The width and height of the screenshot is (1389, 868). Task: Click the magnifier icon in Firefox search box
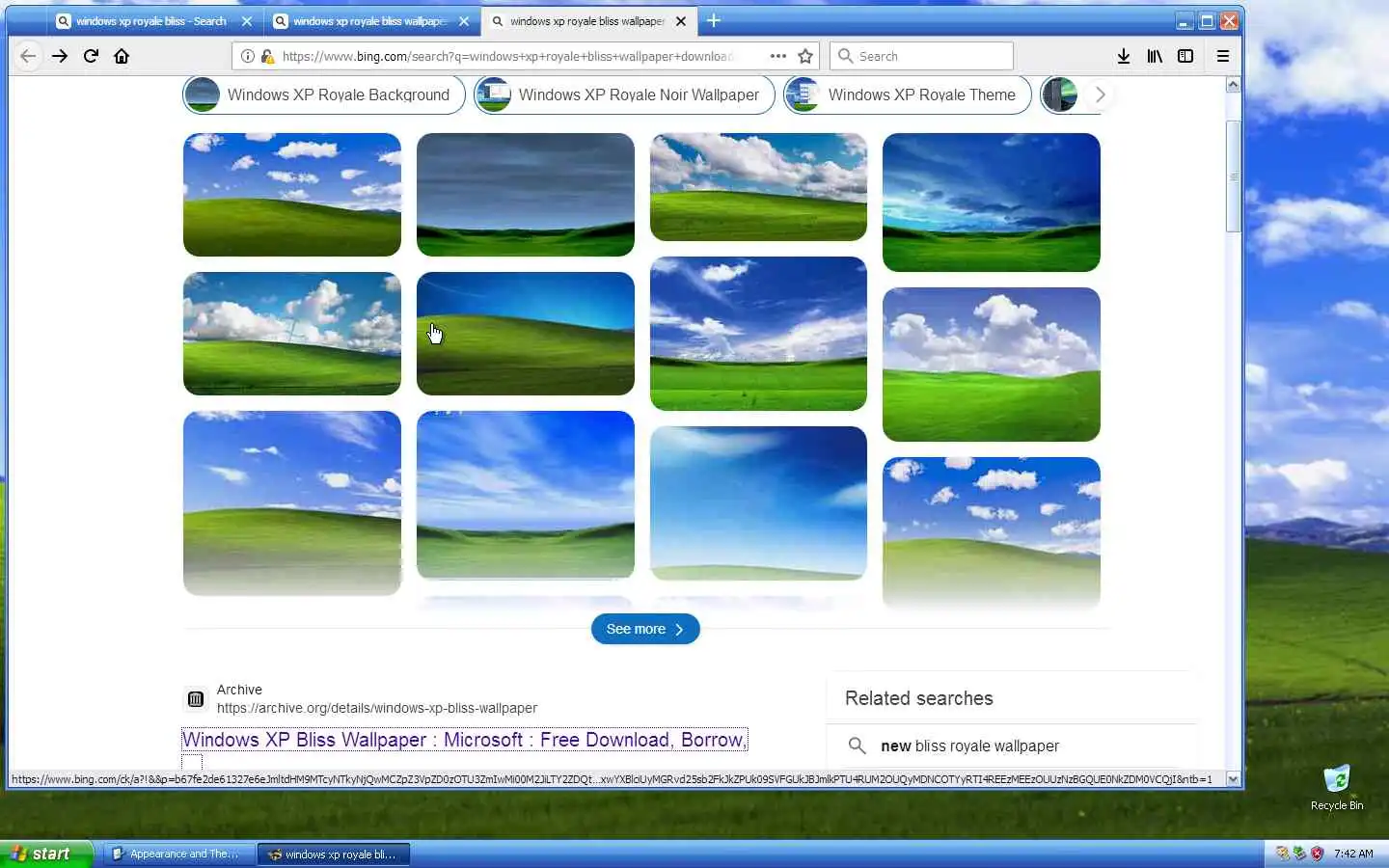[845, 56]
